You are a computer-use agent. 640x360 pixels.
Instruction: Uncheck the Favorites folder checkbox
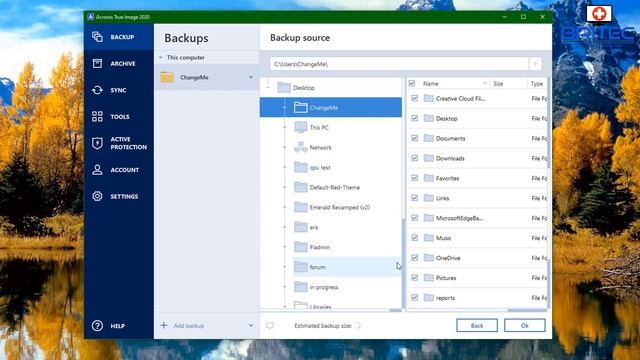click(415, 178)
